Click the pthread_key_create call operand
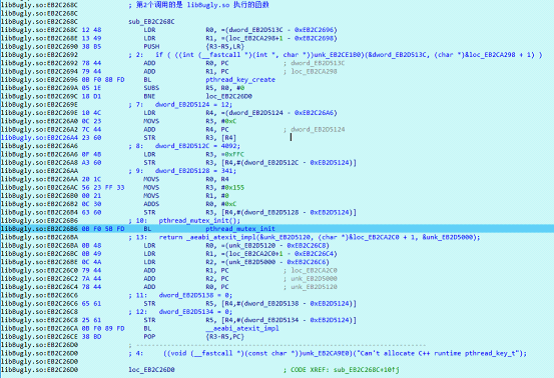Image resolution: width=554 pixels, height=378 pixels. point(240,80)
